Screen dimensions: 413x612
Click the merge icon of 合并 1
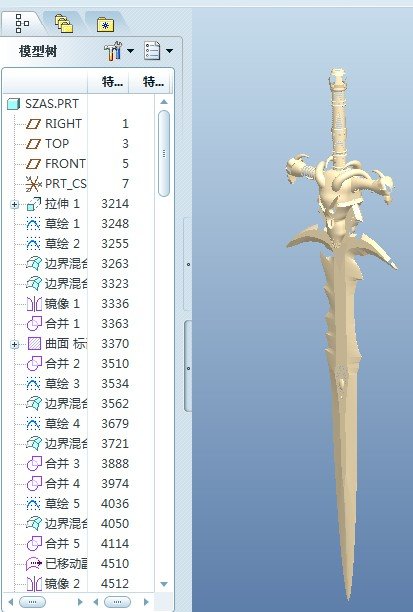pos(34,324)
